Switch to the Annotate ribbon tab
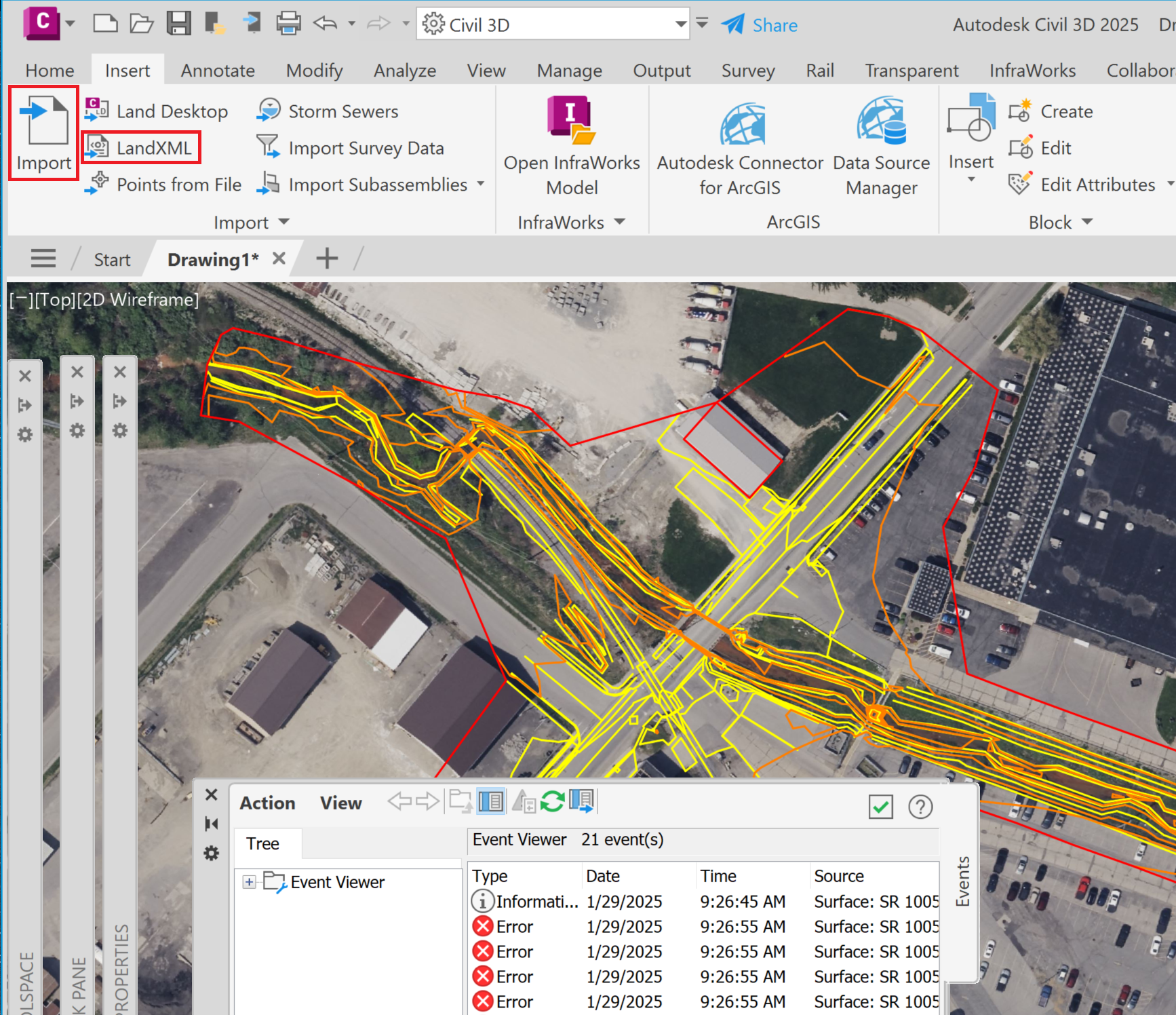Image resolution: width=1176 pixels, height=1015 pixels. (216, 70)
